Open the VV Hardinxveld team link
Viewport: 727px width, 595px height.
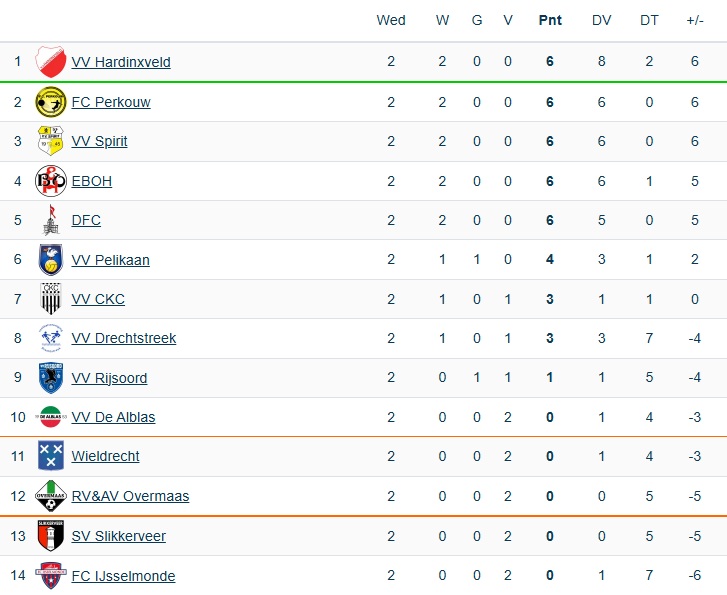121,62
